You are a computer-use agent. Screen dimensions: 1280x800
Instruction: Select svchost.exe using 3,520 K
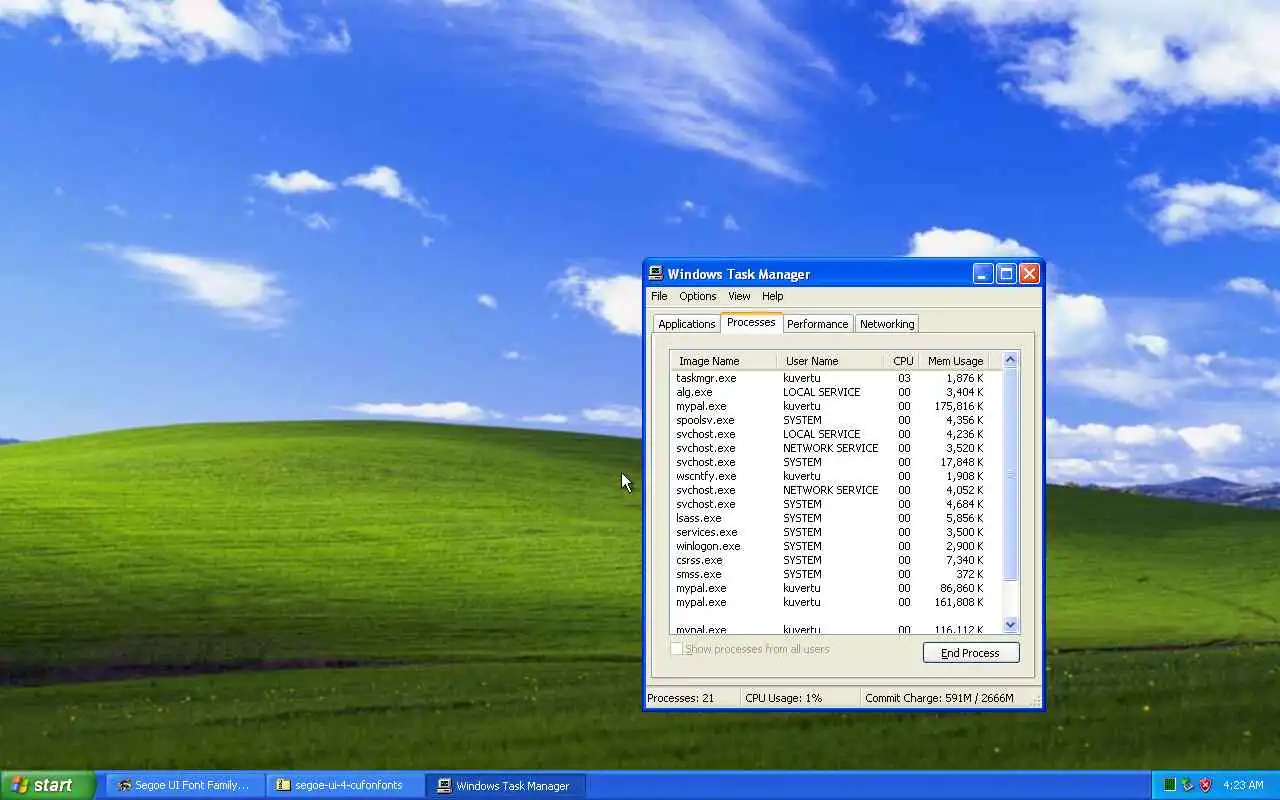tap(835, 448)
